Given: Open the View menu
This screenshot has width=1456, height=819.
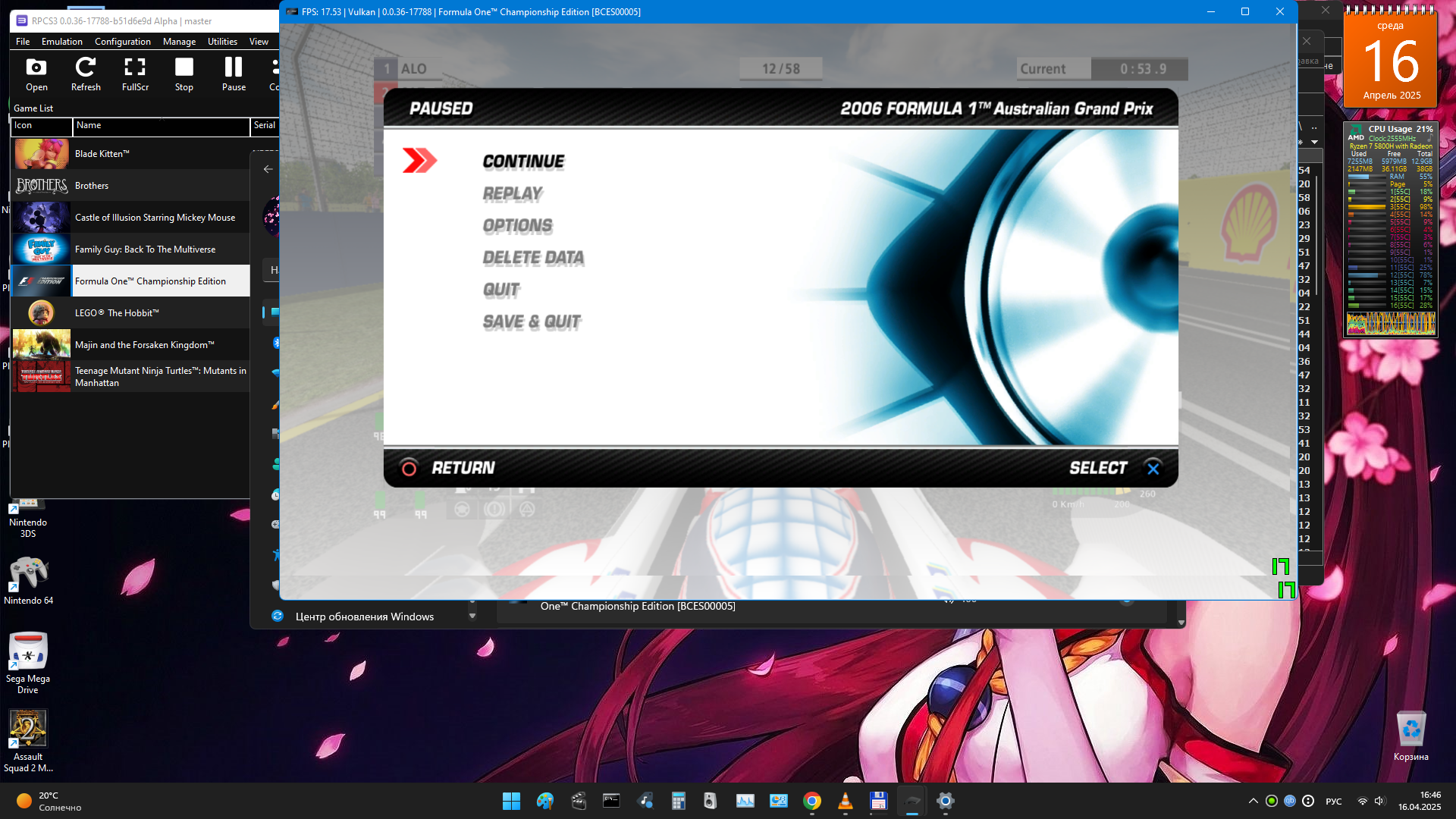Looking at the screenshot, I should click(259, 42).
